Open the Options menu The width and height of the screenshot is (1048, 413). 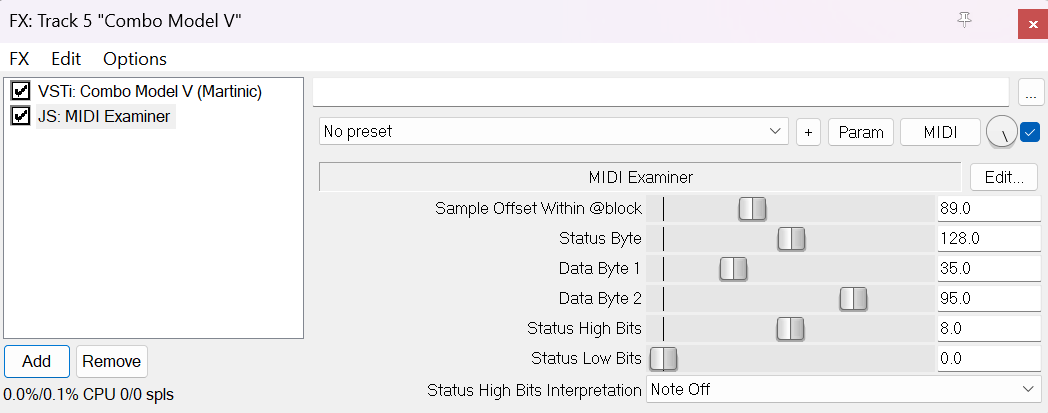(135, 58)
